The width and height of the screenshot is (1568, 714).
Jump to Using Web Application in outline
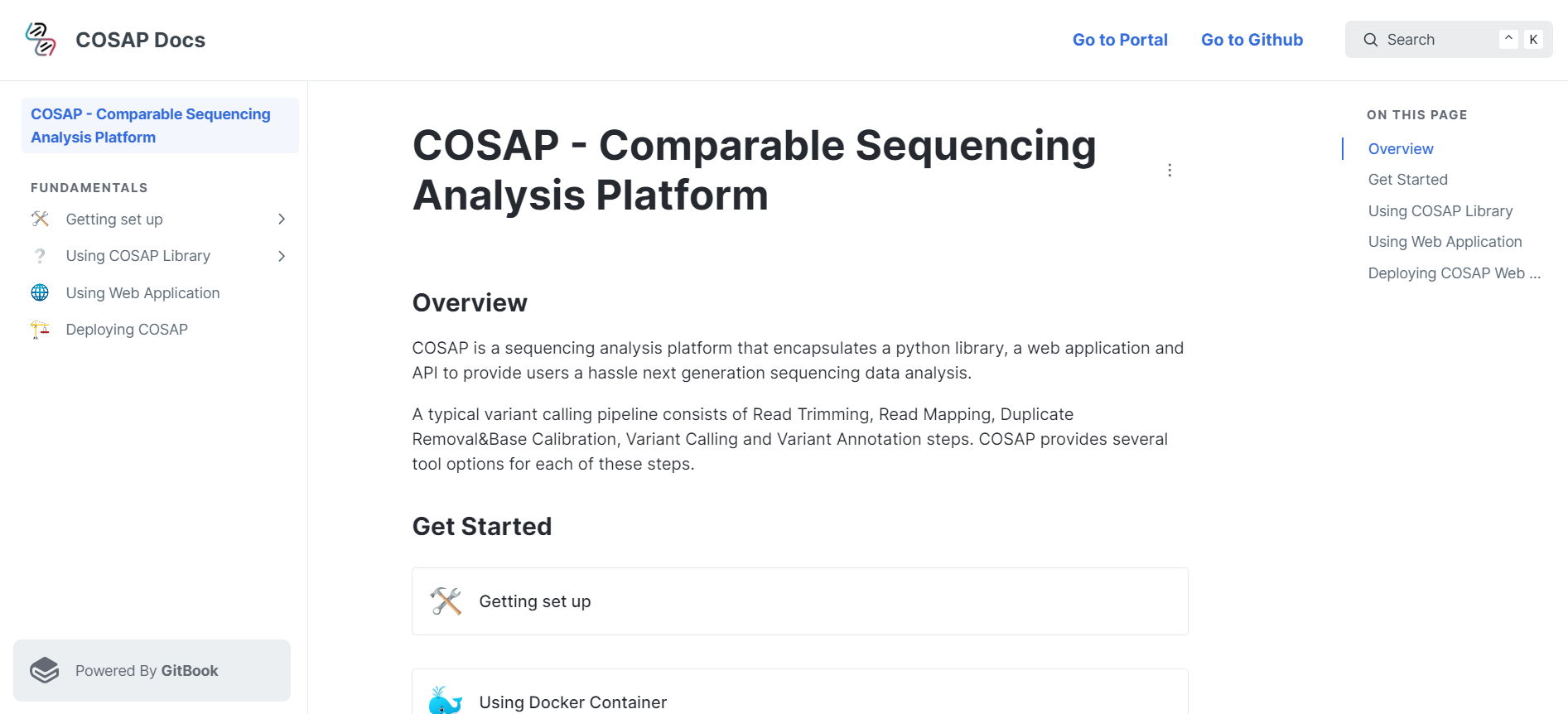pos(1445,242)
